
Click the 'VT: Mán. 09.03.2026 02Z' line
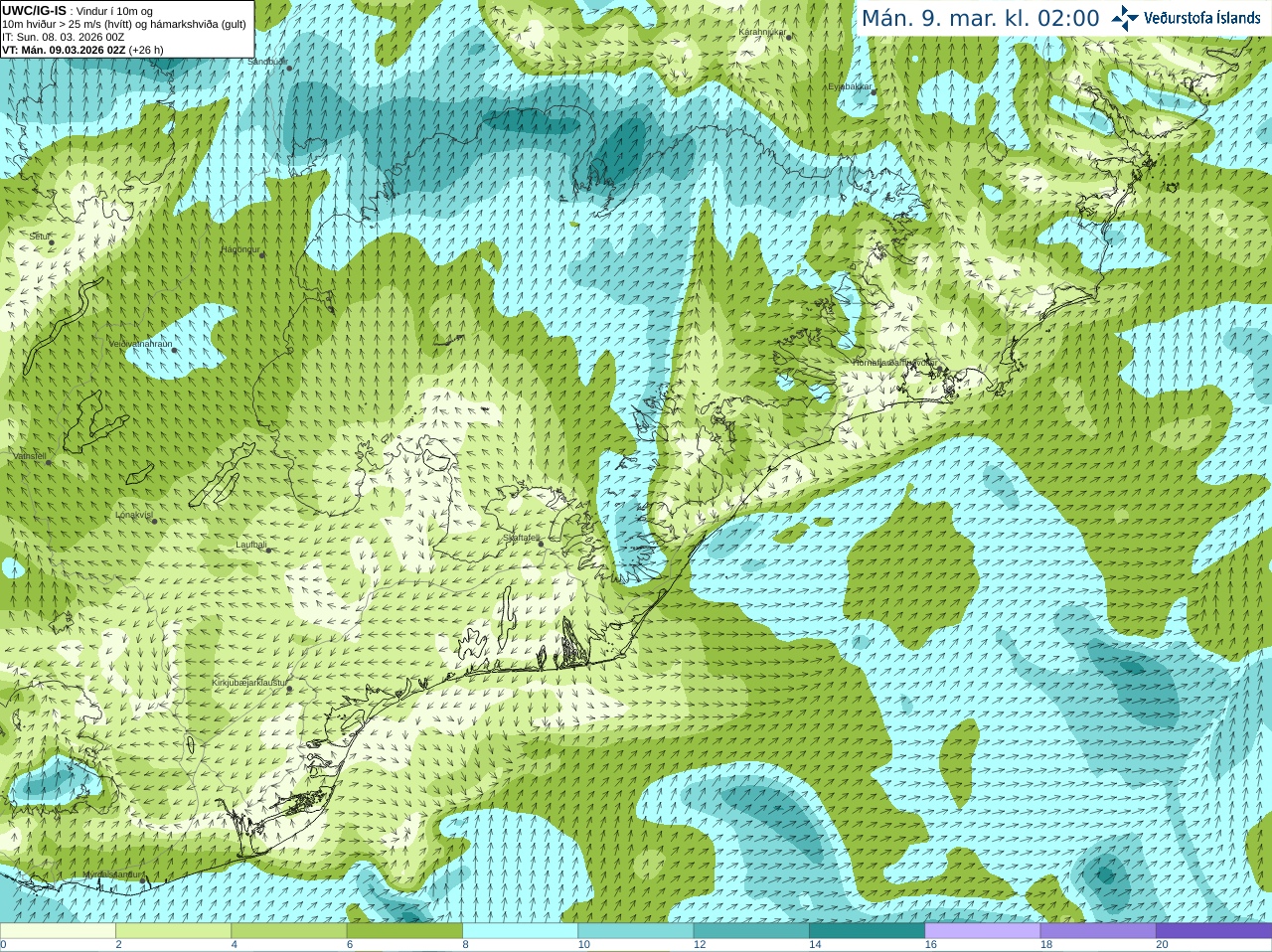(64, 50)
